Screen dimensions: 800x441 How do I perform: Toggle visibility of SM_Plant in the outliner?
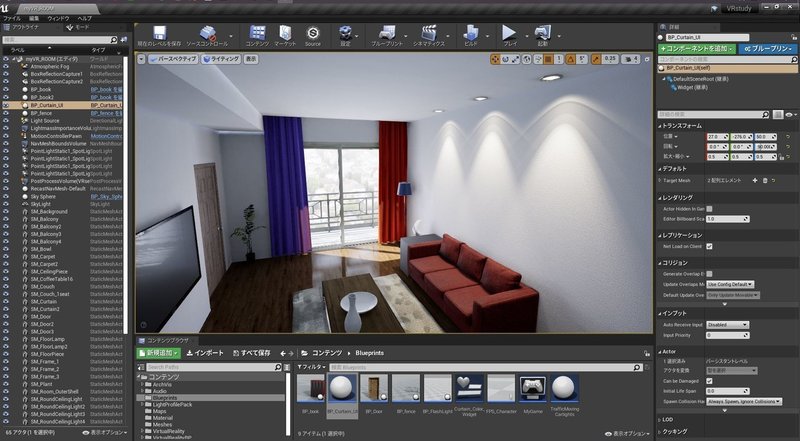pos(6,384)
